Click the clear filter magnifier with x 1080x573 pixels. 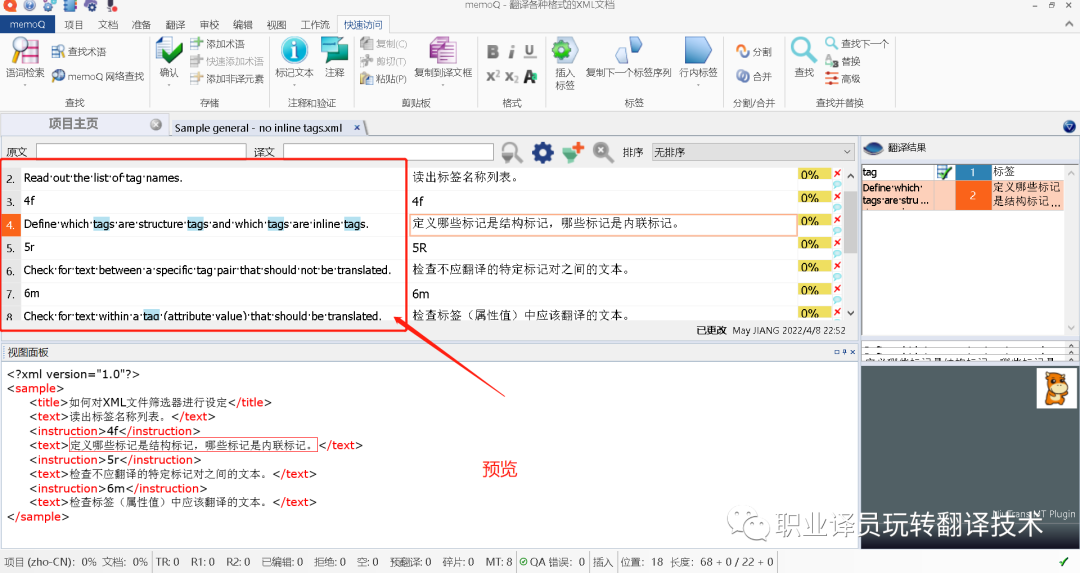(603, 152)
